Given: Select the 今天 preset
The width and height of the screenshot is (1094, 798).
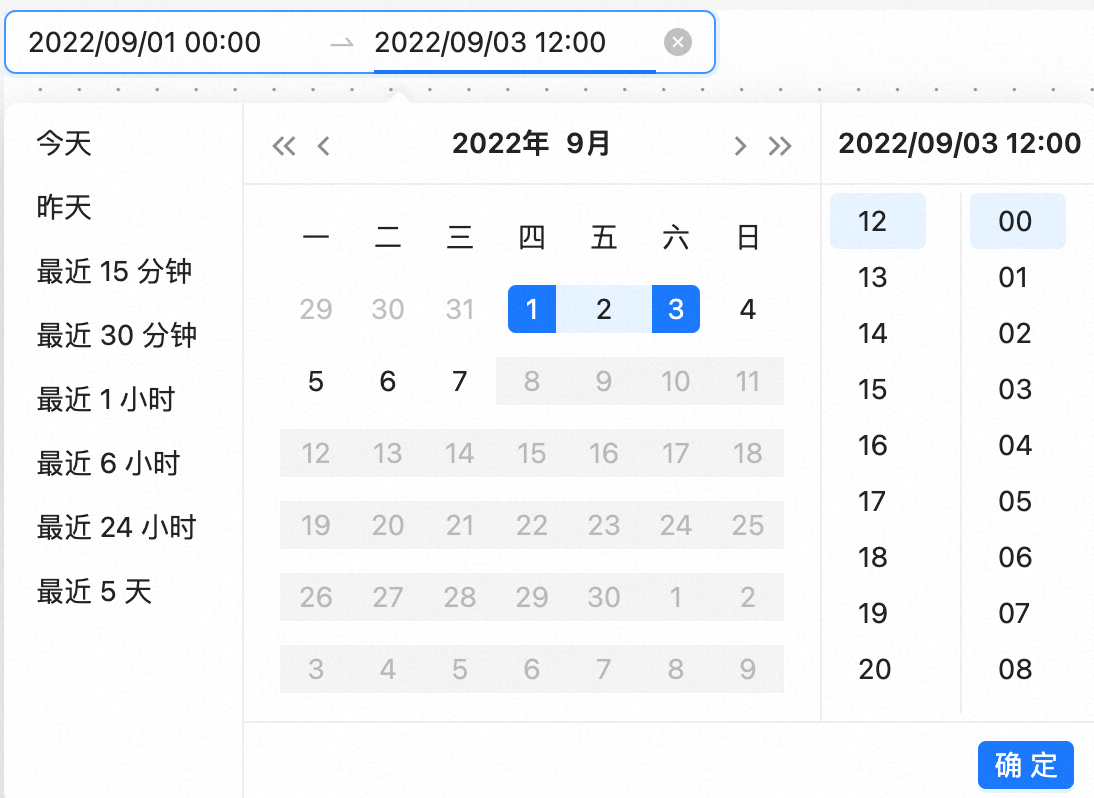Looking at the screenshot, I should (64, 143).
